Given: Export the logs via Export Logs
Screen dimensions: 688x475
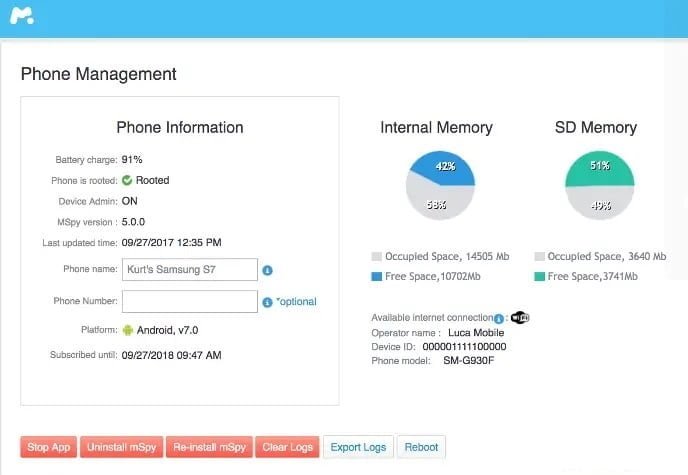Looking at the screenshot, I should [358, 447].
